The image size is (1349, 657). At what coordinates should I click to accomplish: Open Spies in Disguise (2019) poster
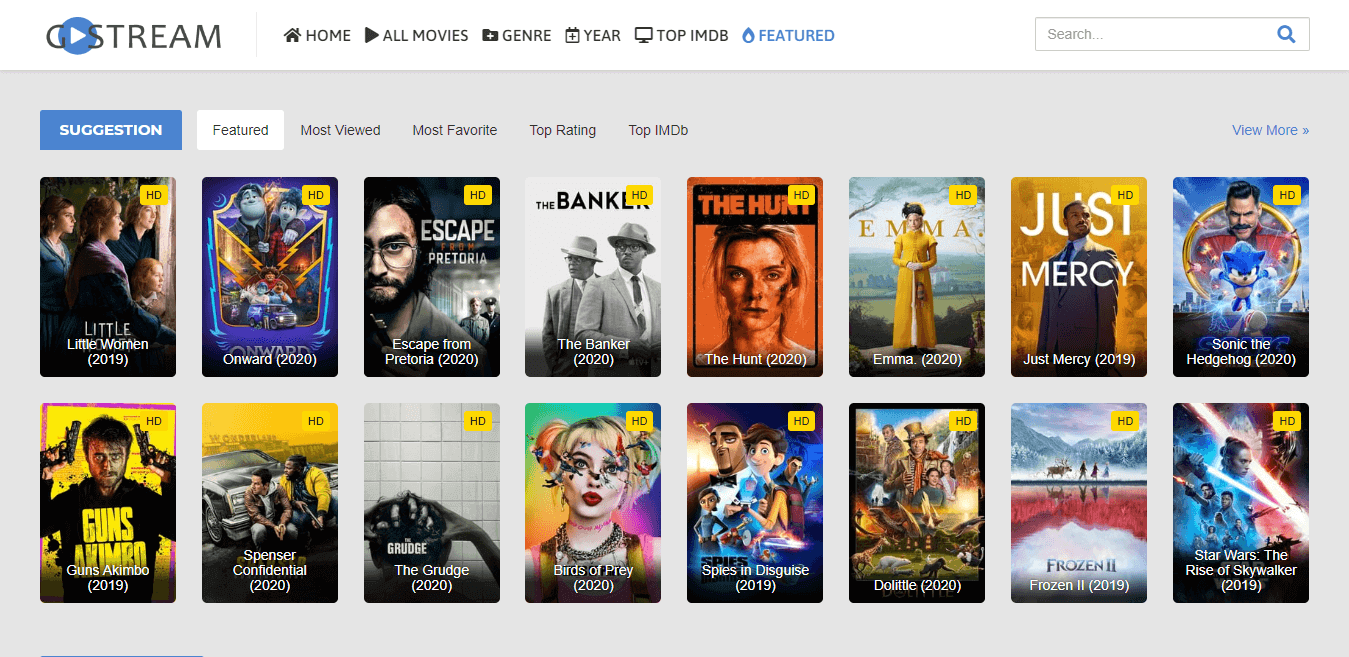coord(755,503)
